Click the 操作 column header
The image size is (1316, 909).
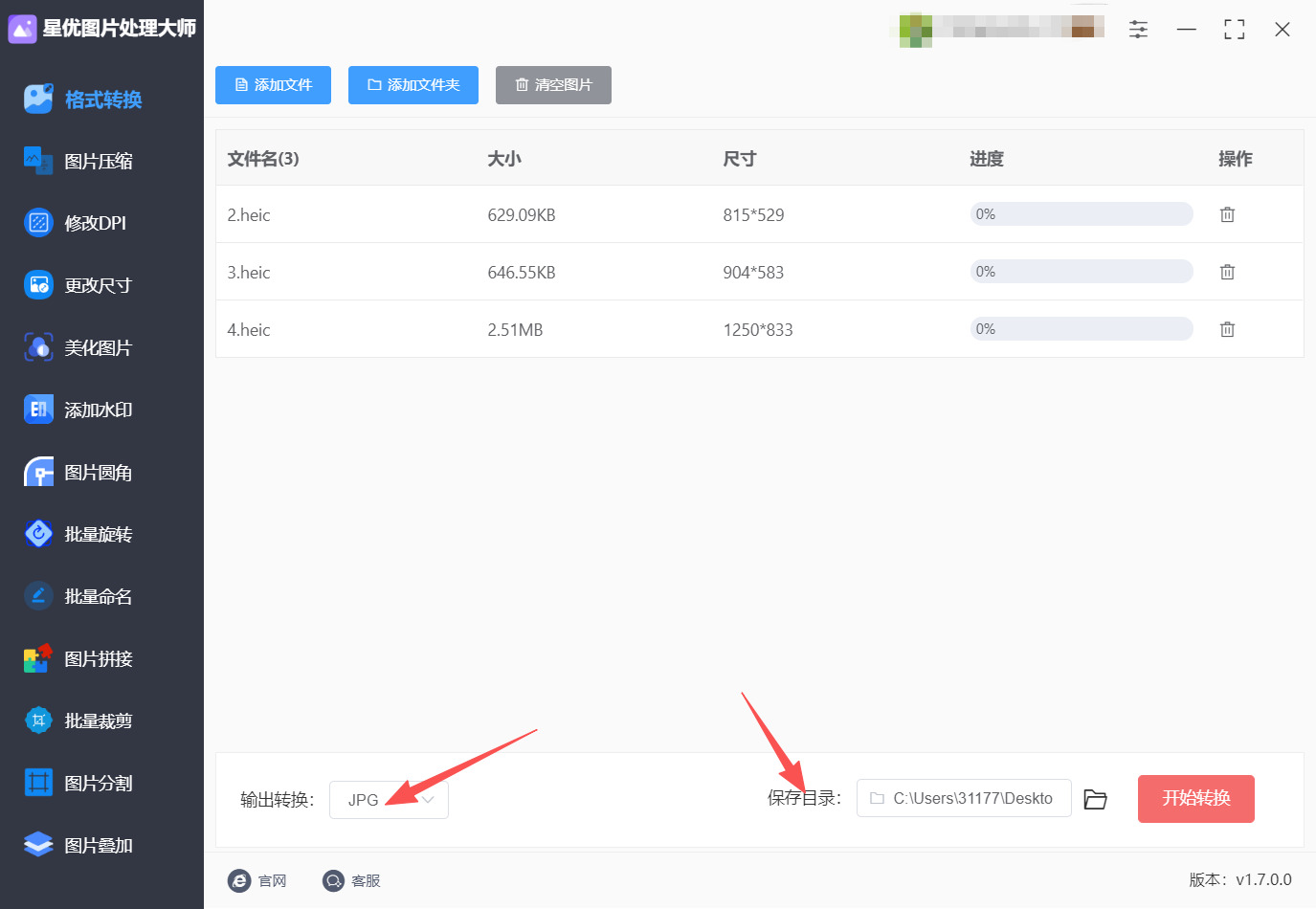[1236, 159]
